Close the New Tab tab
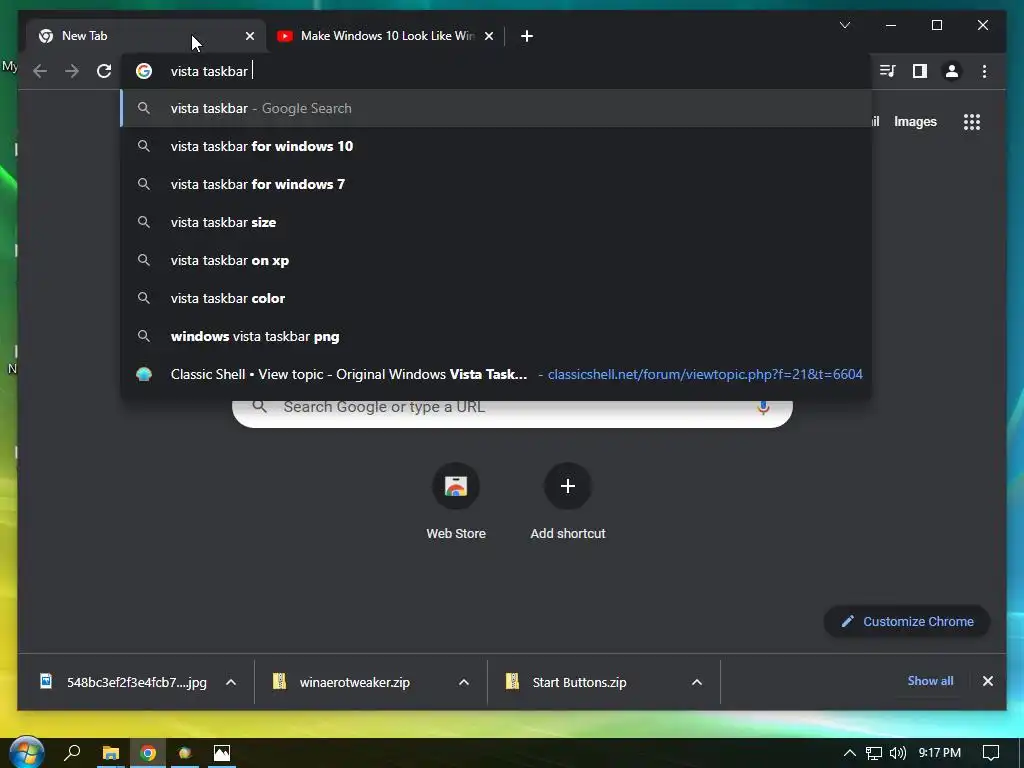This screenshot has height=768, width=1024. point(249,36)
